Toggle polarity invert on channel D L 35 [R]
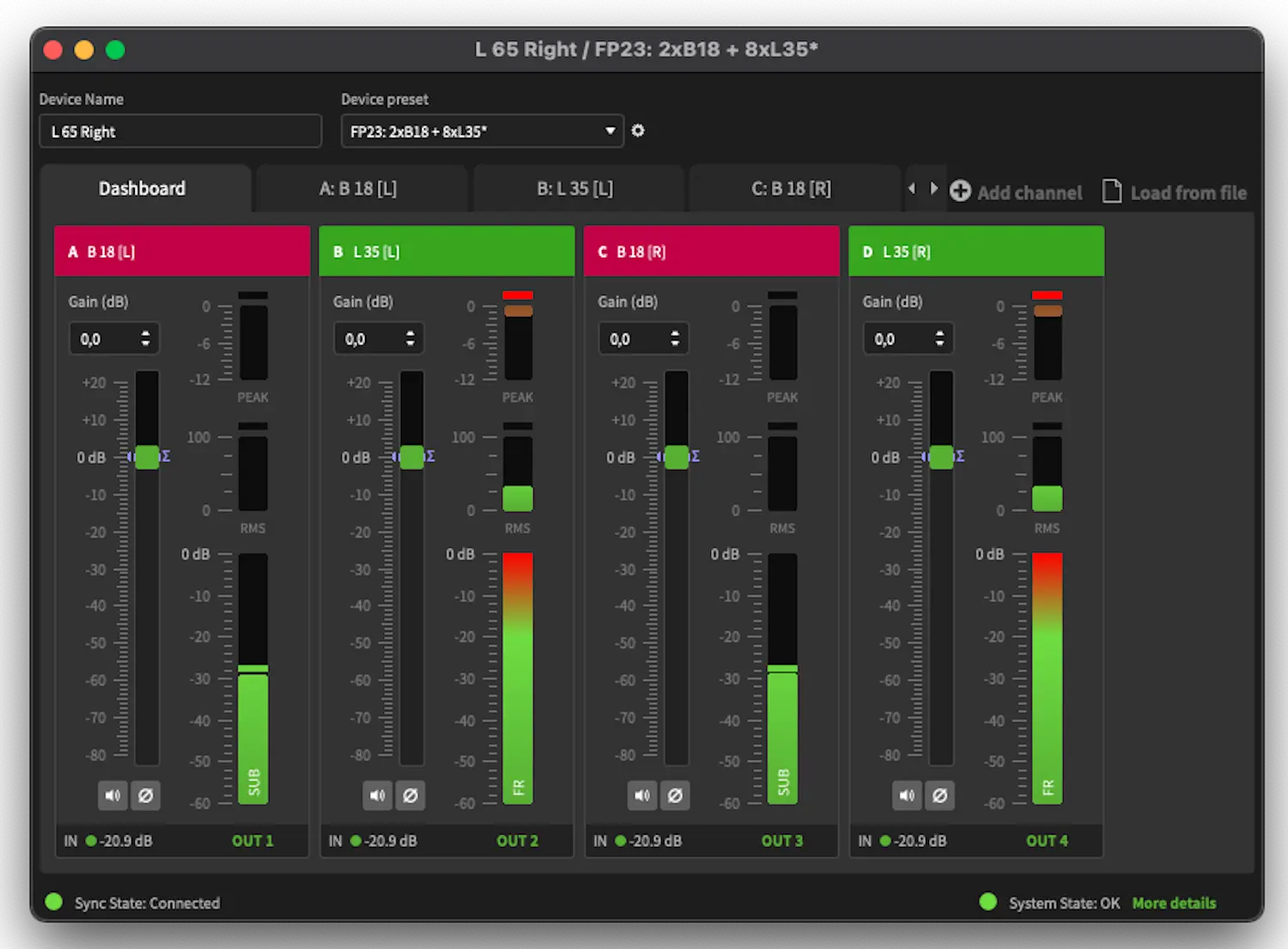Viewport: 1288px width, 949px height. click(x=940, y=795)
